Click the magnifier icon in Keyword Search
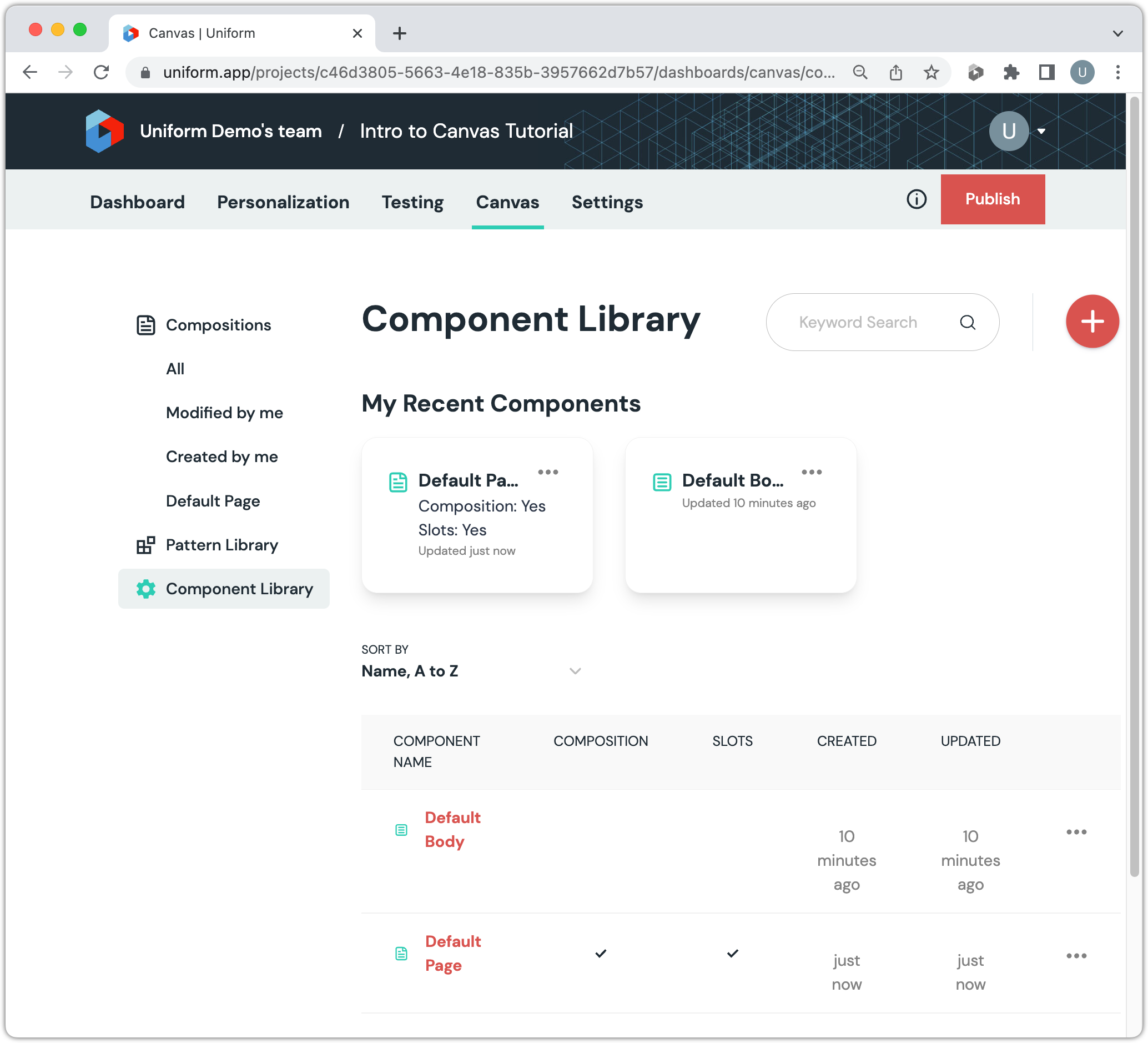The width and height of the screenshot is (1148, 1043). pos(967,323)
